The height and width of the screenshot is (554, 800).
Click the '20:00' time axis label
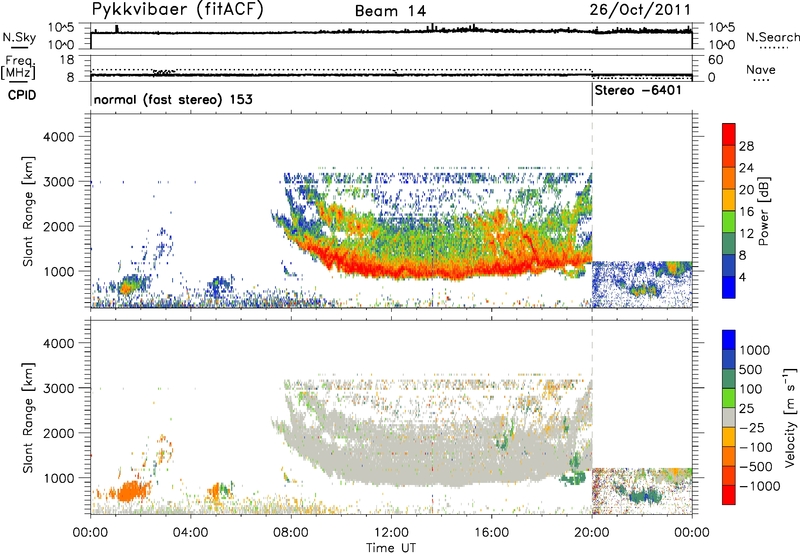point(592,533)
